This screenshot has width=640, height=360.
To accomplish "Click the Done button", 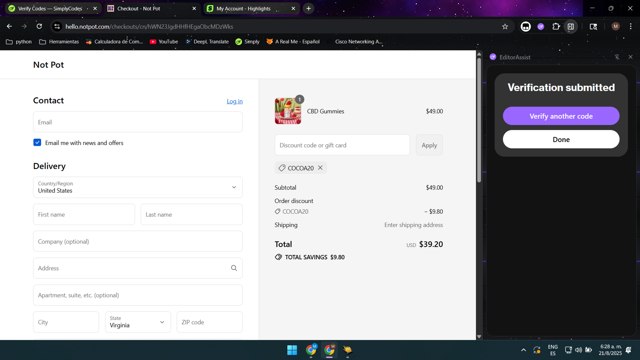I will [561, 140].
